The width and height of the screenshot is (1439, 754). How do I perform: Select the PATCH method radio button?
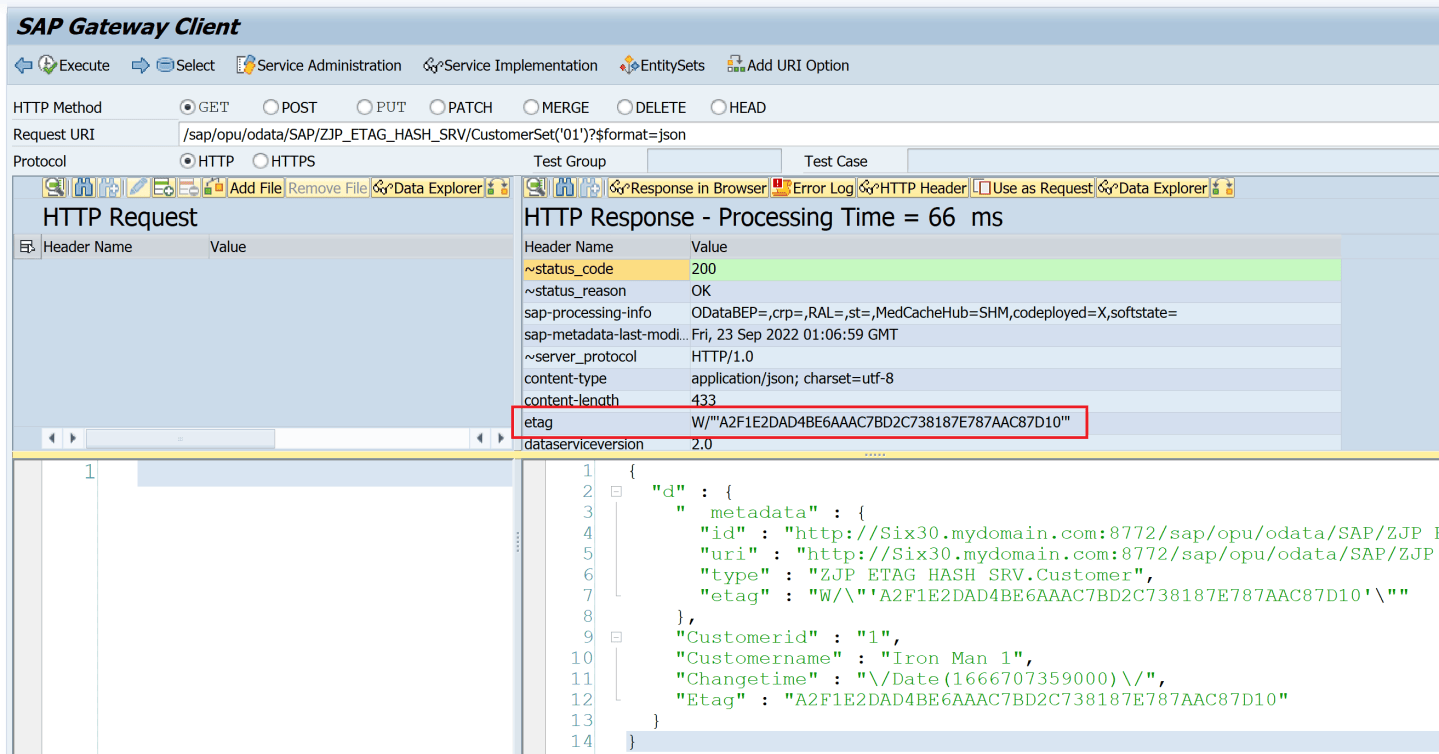(437, 107)
